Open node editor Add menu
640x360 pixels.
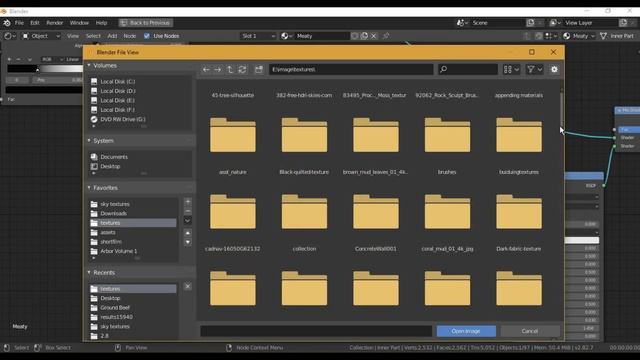tap(112, 36)
